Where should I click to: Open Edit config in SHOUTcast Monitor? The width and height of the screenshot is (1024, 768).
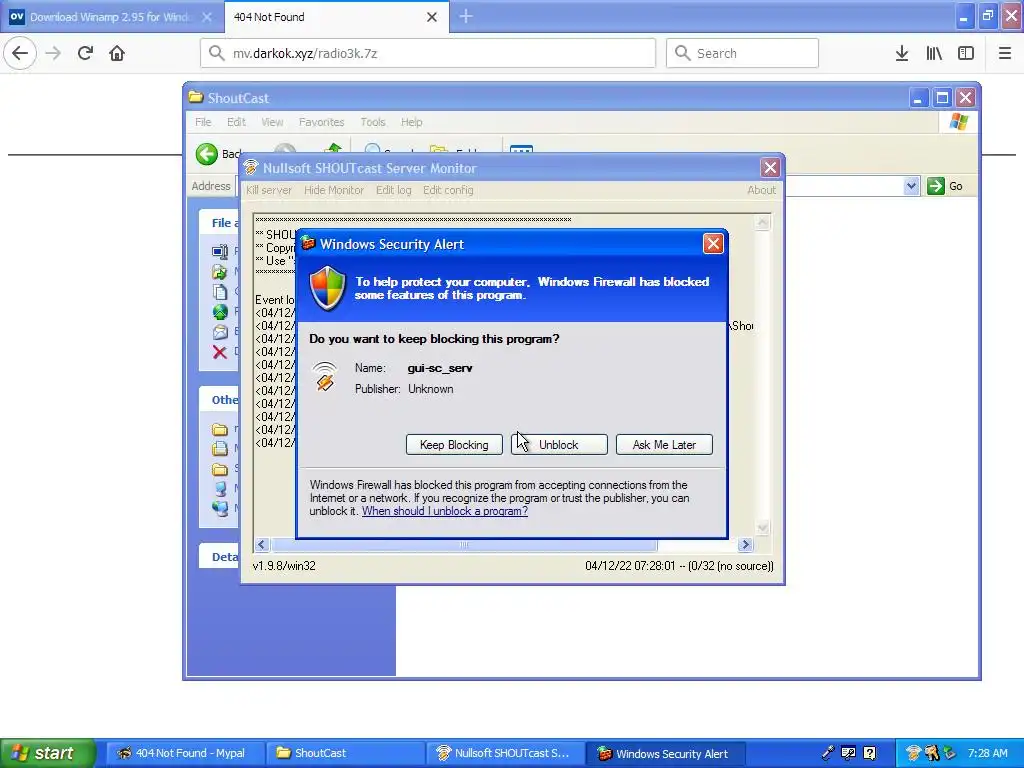[448, 190]
